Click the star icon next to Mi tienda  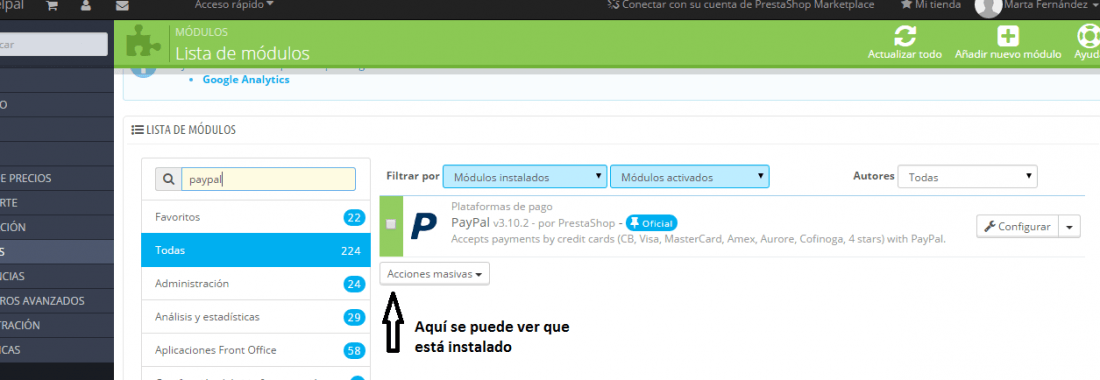906,5
